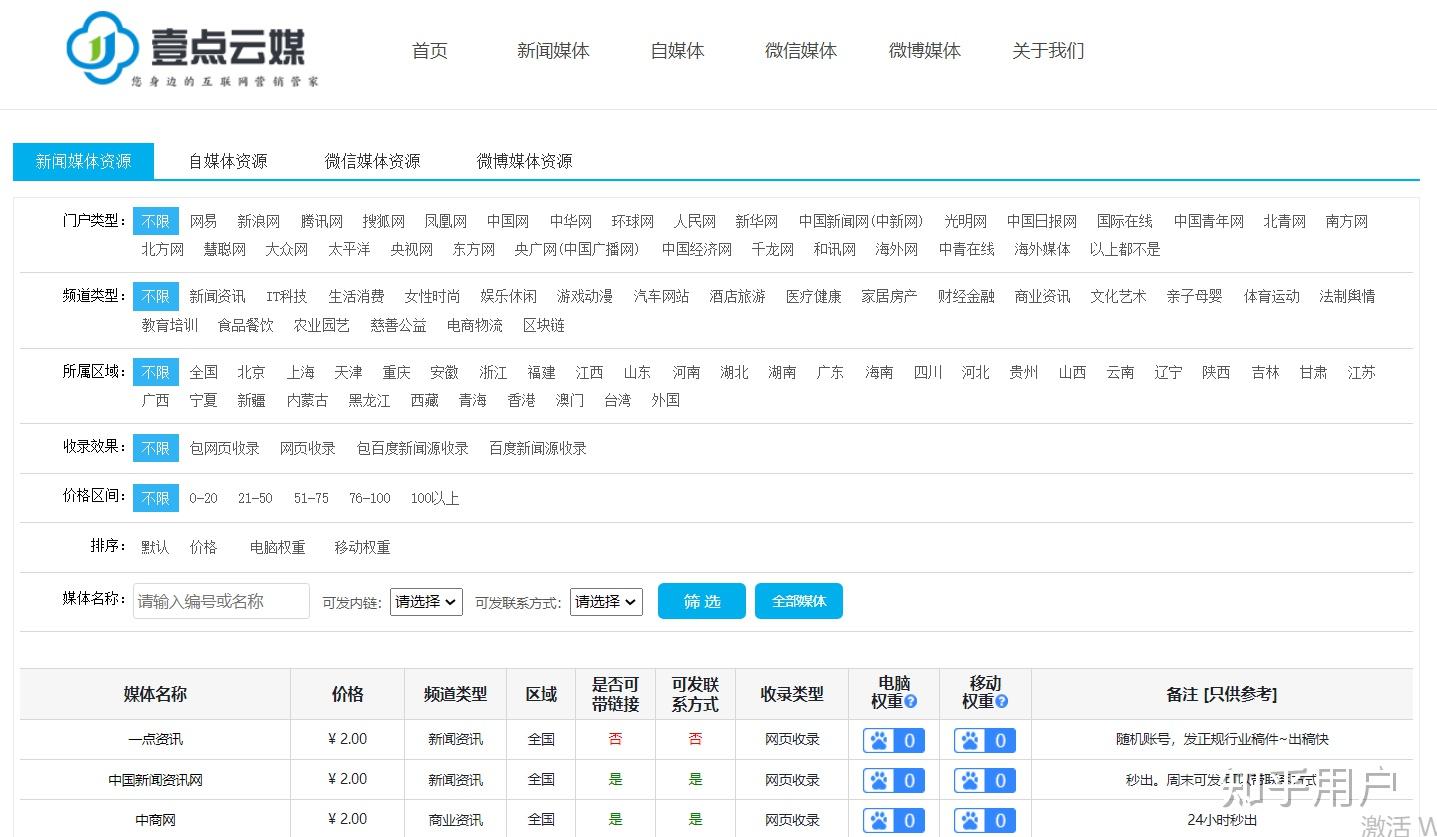This screenshot has width=1437, height=837.
Task: Click 移动权重 paw badge for 中商网
Action: (985, 821)
